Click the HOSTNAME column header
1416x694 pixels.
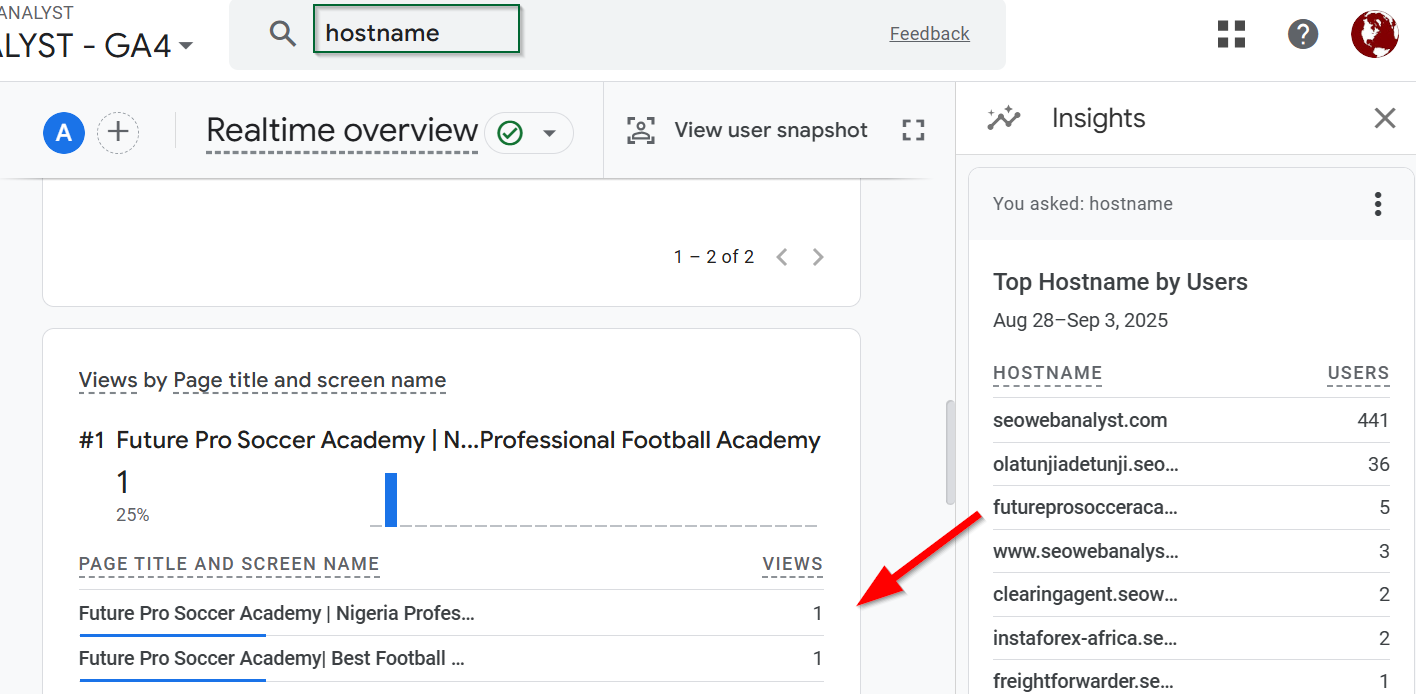(x=1048, y=374)
